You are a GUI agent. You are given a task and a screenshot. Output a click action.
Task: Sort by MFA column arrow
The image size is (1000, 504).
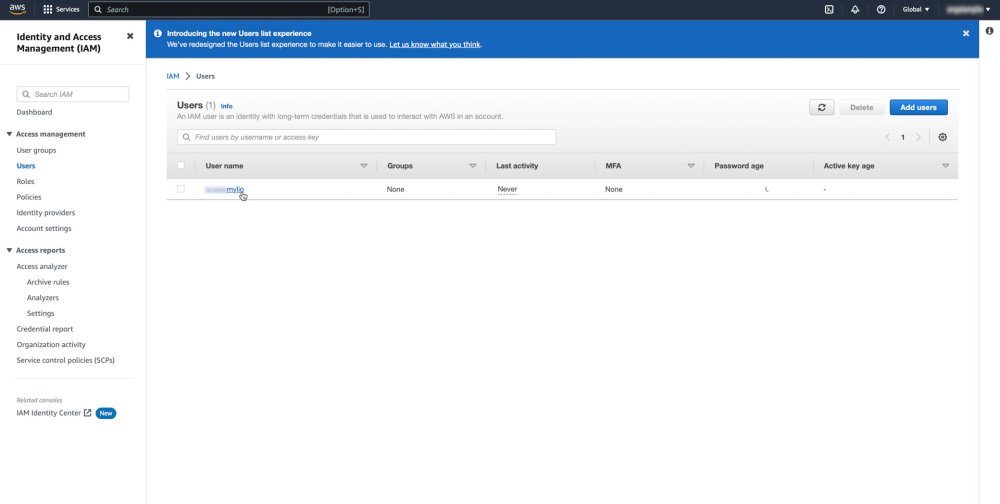pyautogui.click(x=691, y=166)
